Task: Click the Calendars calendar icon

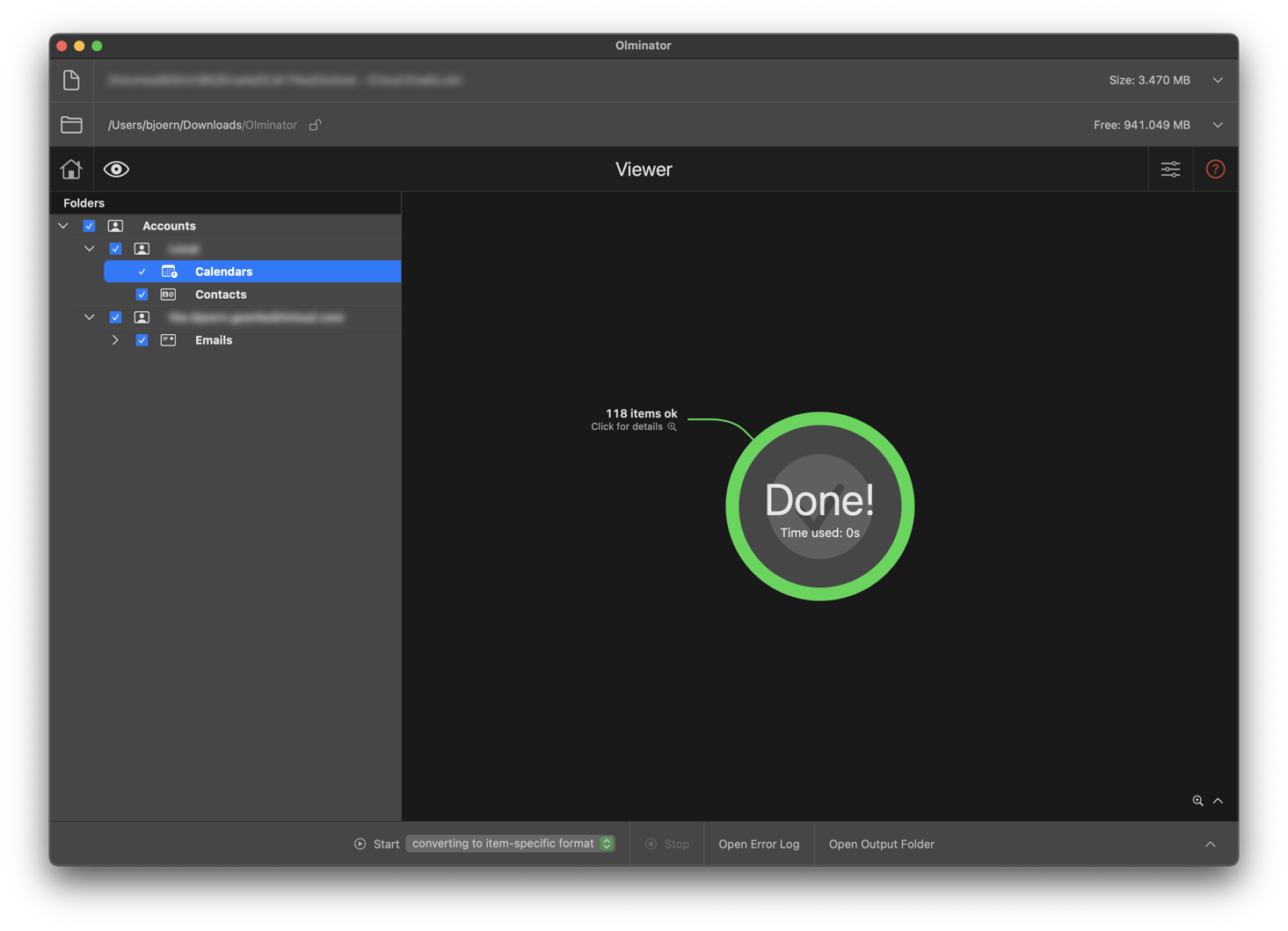Action: (169, 272)
